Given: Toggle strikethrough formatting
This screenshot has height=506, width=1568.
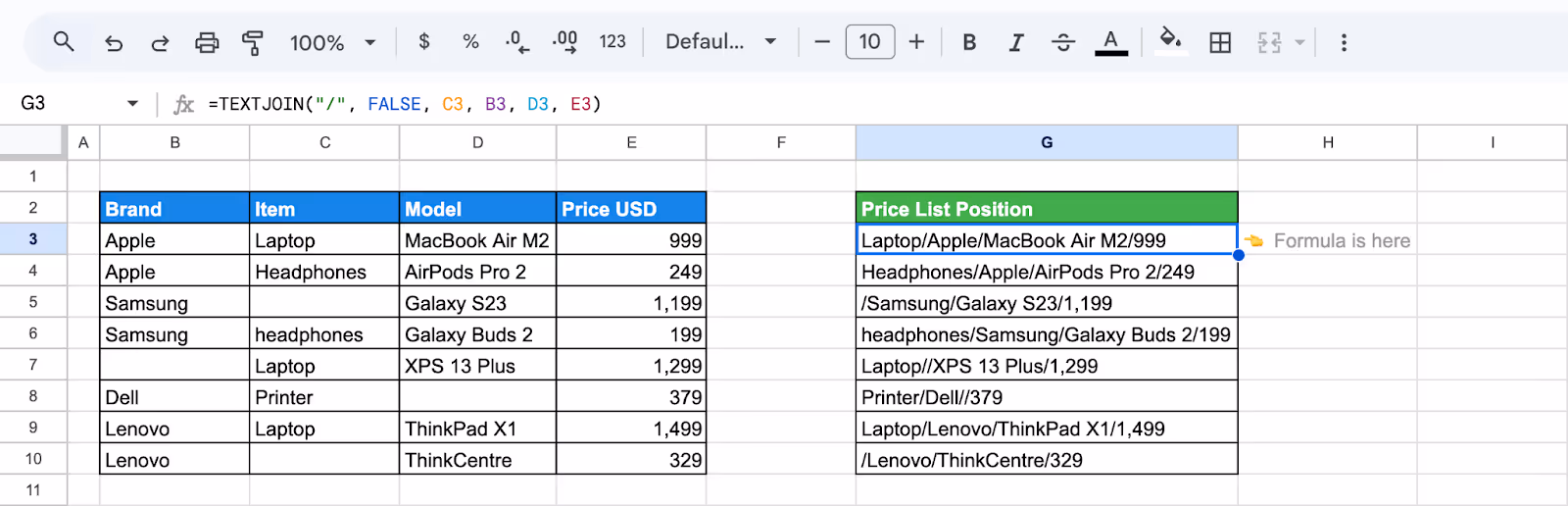Looking at the screenshot, I should tap(1063, 42).
